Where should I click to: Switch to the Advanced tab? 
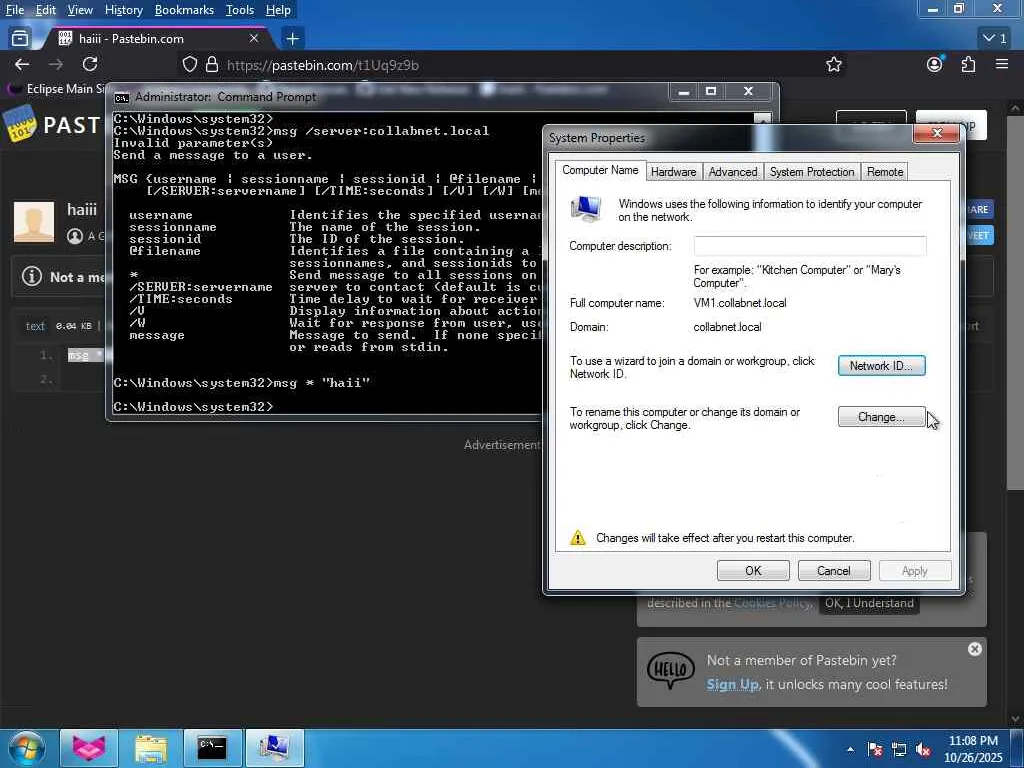click(733, 172)
